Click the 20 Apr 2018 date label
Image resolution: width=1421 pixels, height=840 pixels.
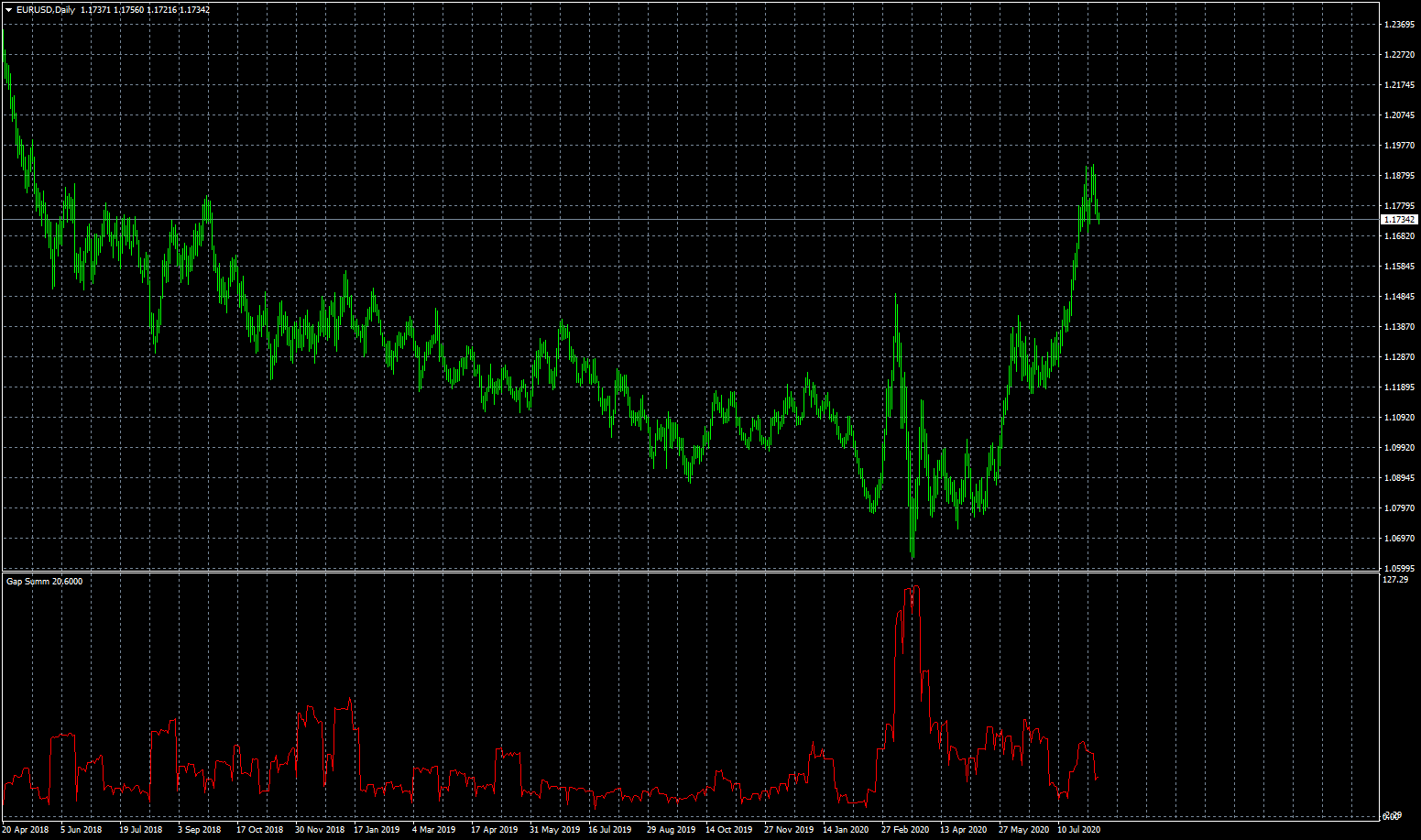[26, 830]
